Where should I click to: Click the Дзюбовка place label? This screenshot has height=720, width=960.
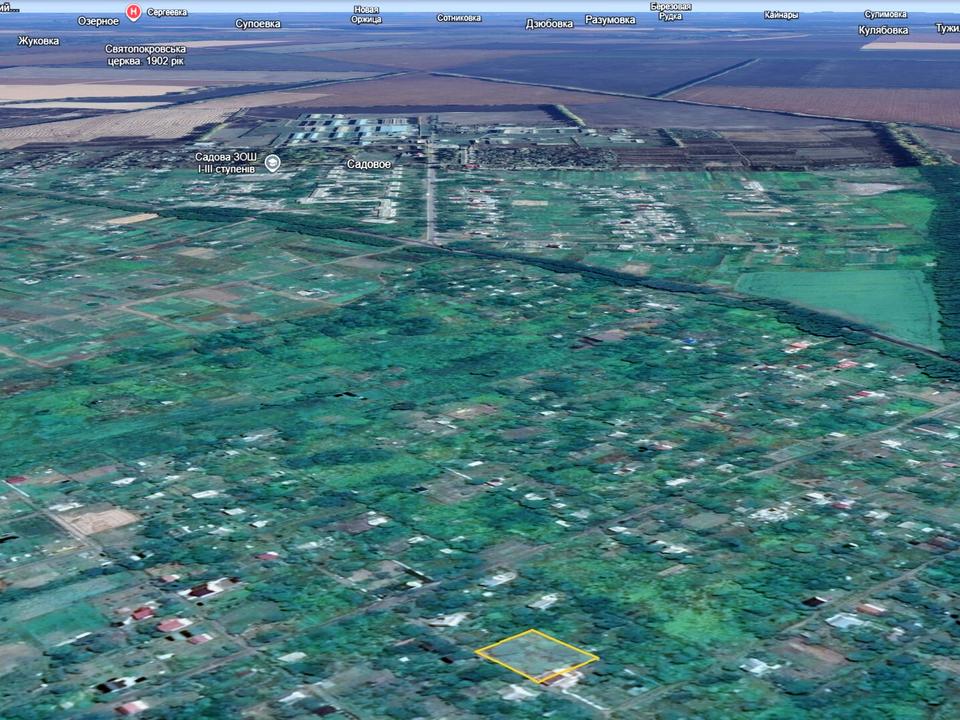pos(549,23)
